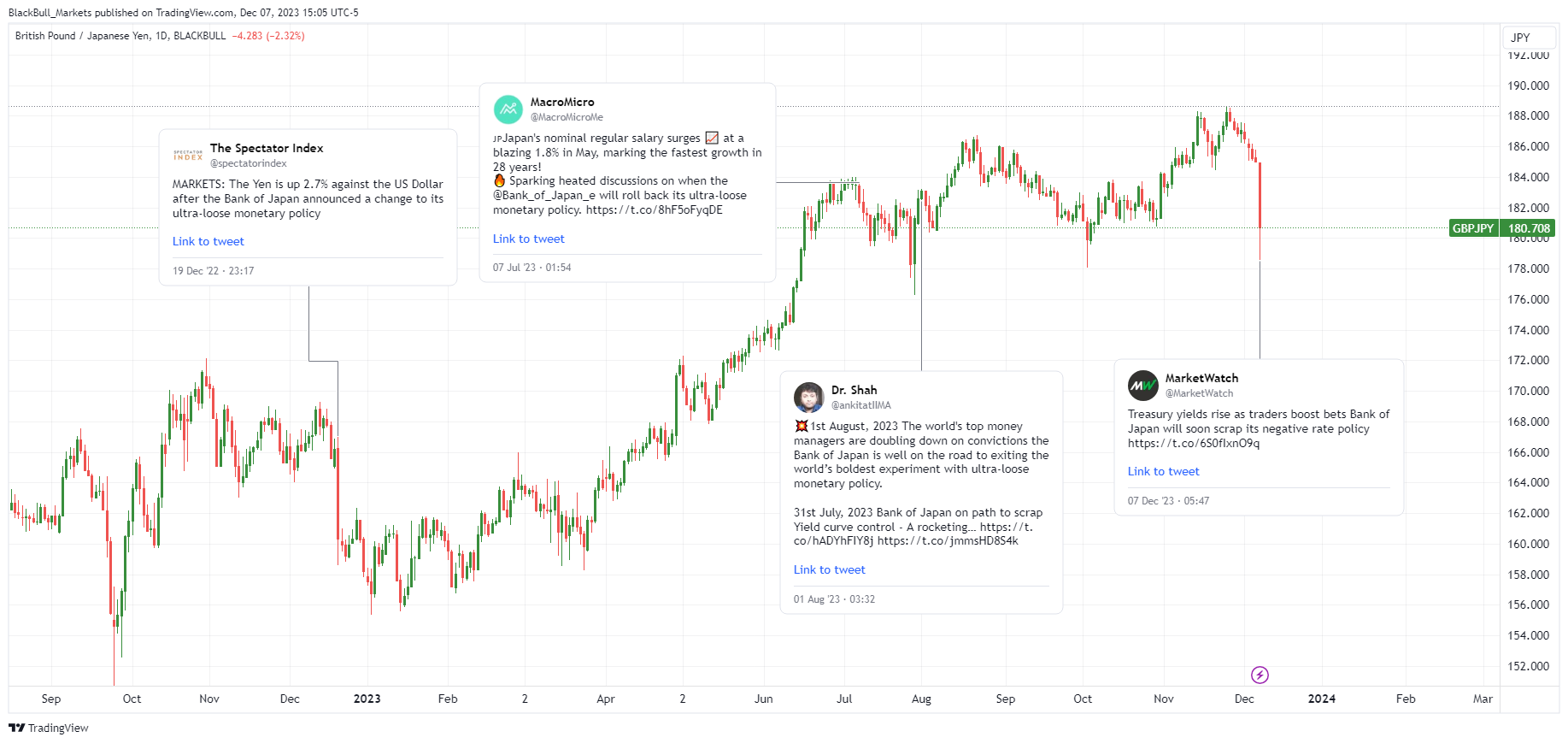Follow Dr. Shah's Link to tweet

coord(830,570)
